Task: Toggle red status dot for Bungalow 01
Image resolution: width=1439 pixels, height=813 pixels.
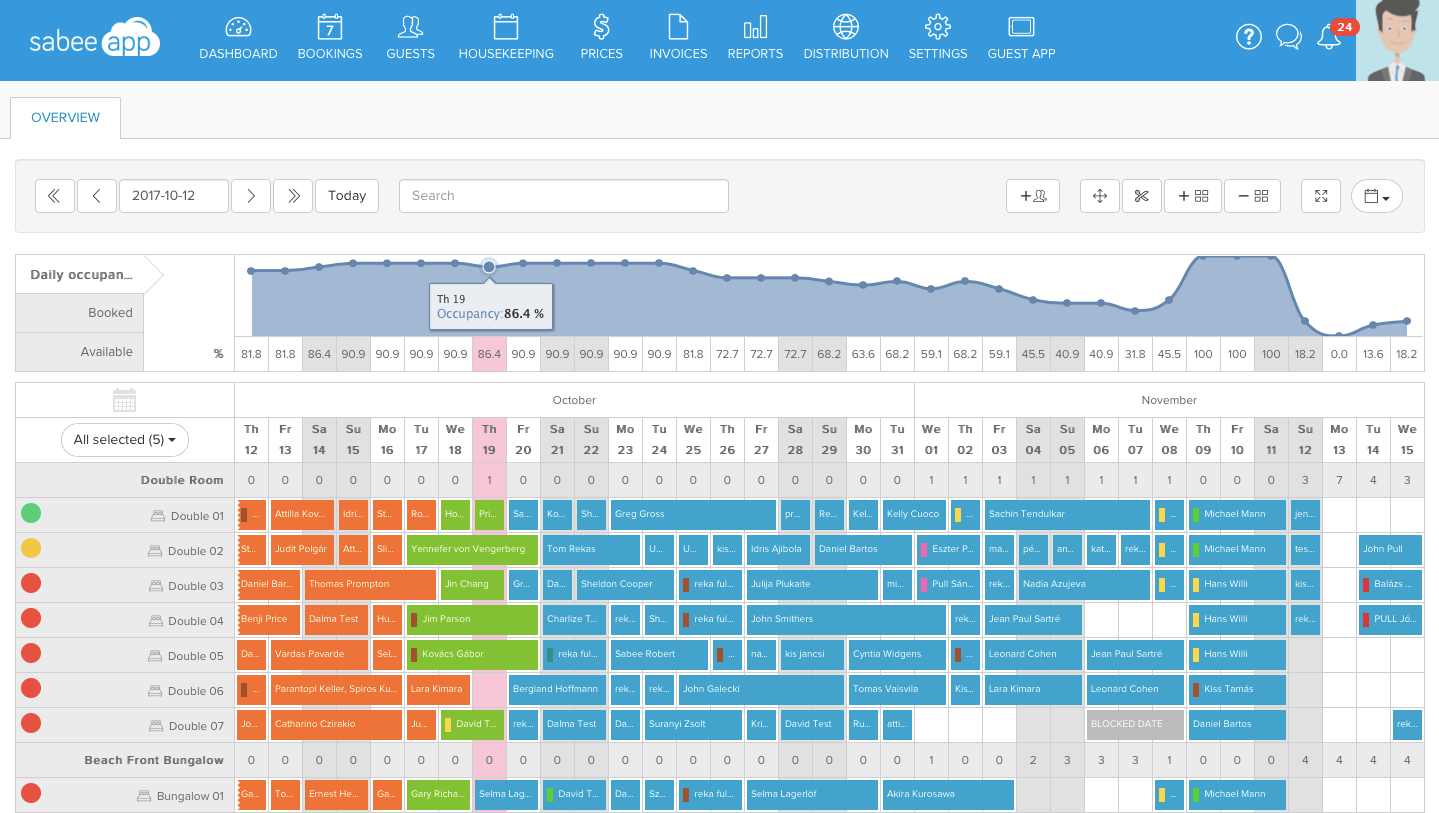Action: coord(31,794)
